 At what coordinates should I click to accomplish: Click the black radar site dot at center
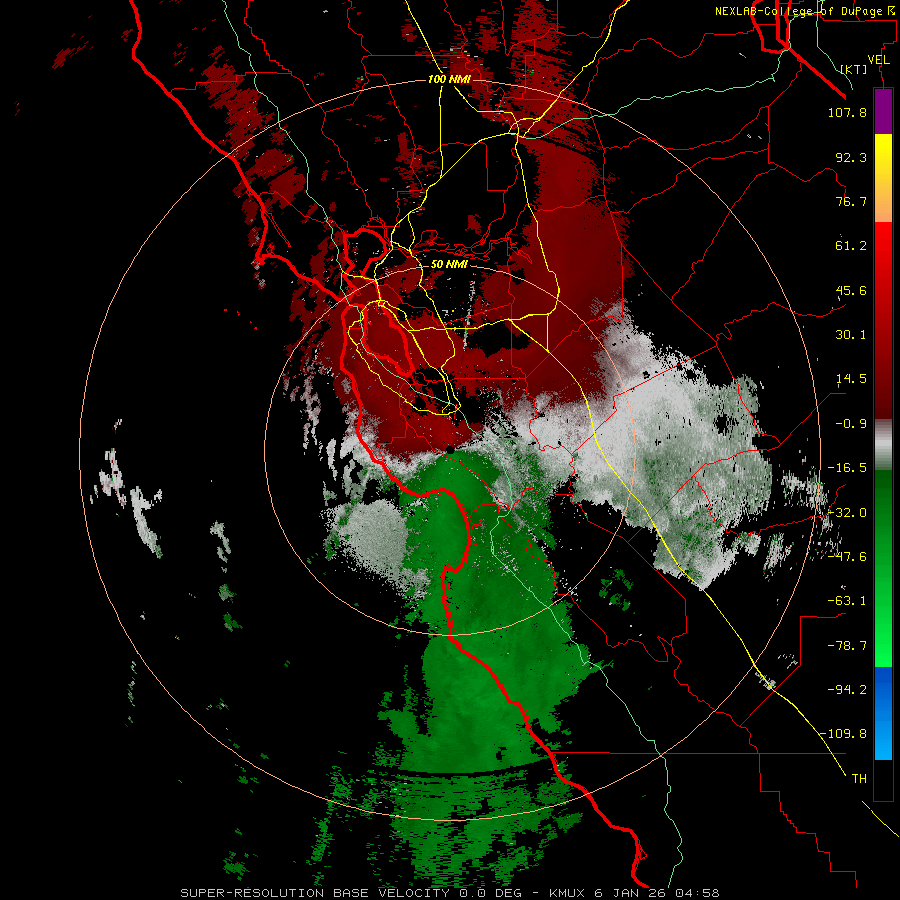(x=451, y=451)
